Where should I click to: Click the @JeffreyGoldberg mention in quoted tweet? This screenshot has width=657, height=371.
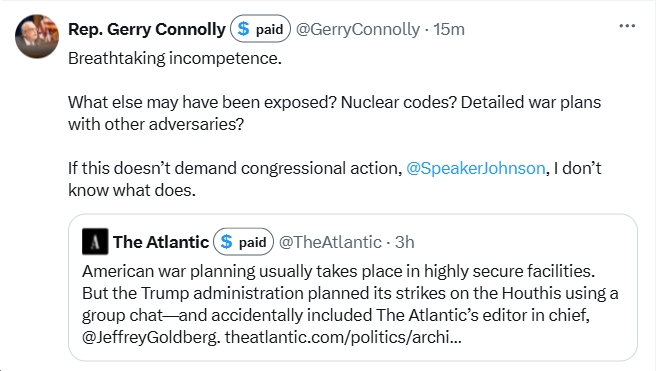(x=151, y=337)
